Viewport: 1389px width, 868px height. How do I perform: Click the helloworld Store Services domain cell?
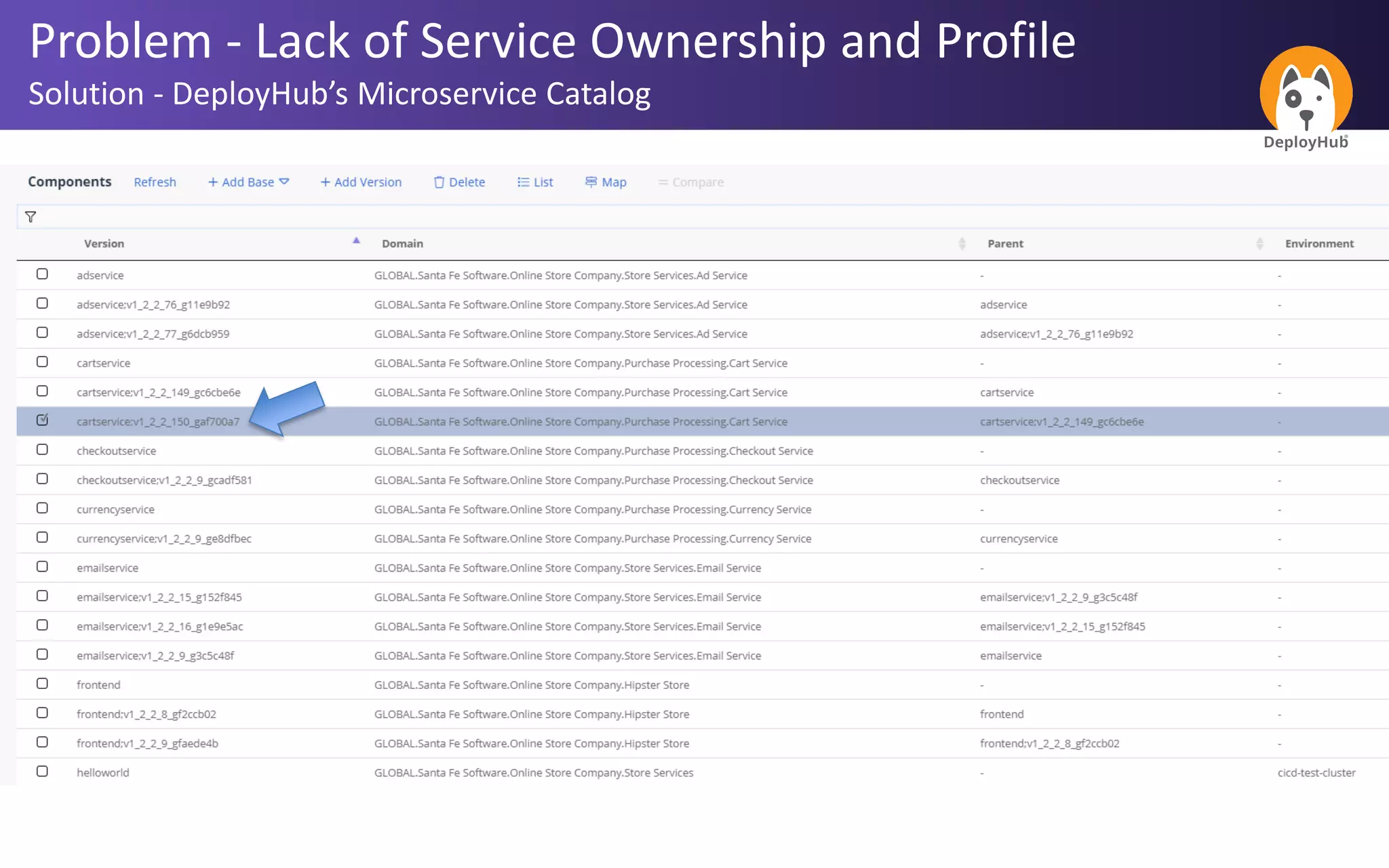tap(534, 773)
